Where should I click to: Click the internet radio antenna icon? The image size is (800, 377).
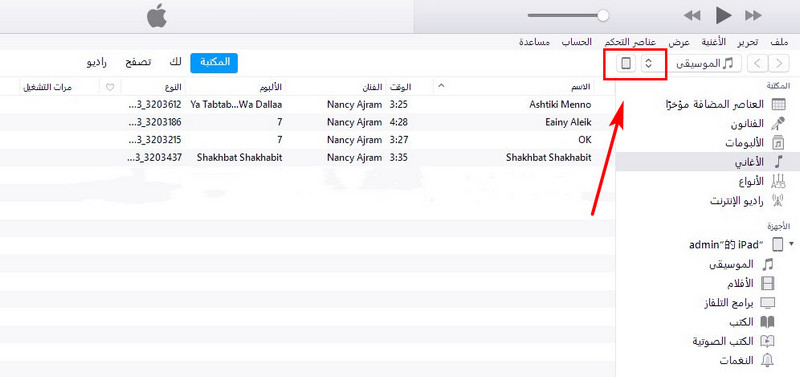pos(779,200)
